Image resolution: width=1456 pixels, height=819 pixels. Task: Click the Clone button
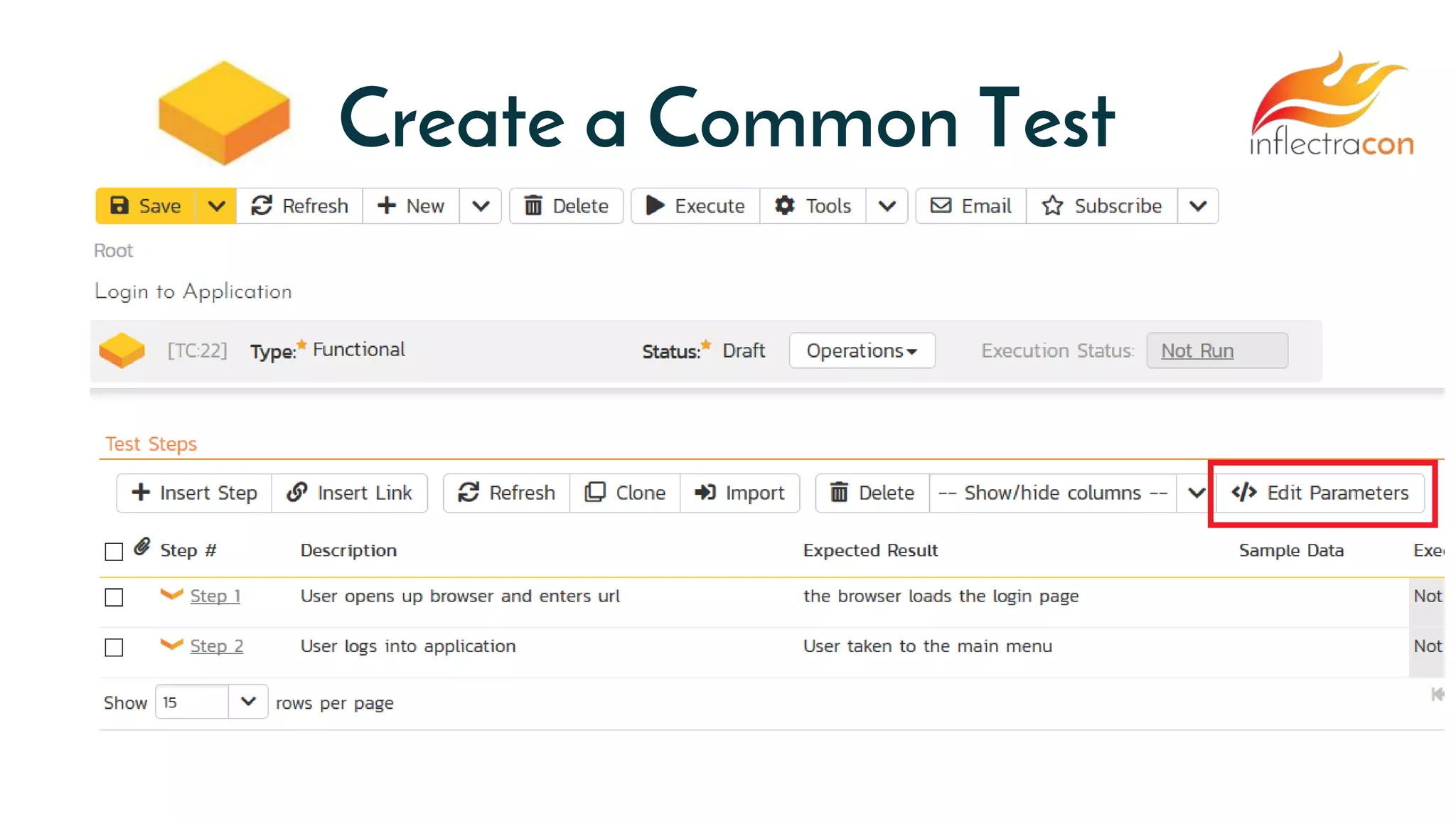point(625,493)
